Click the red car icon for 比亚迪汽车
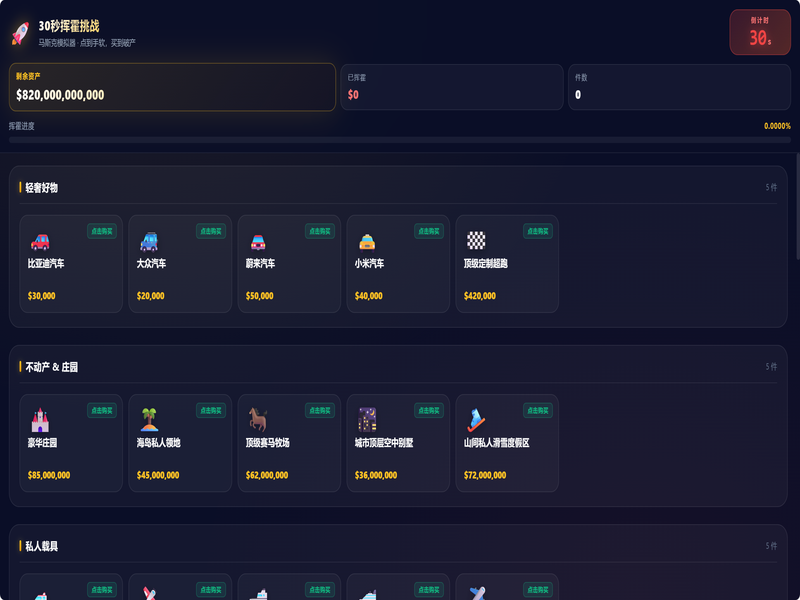 (x=40, y=242)
